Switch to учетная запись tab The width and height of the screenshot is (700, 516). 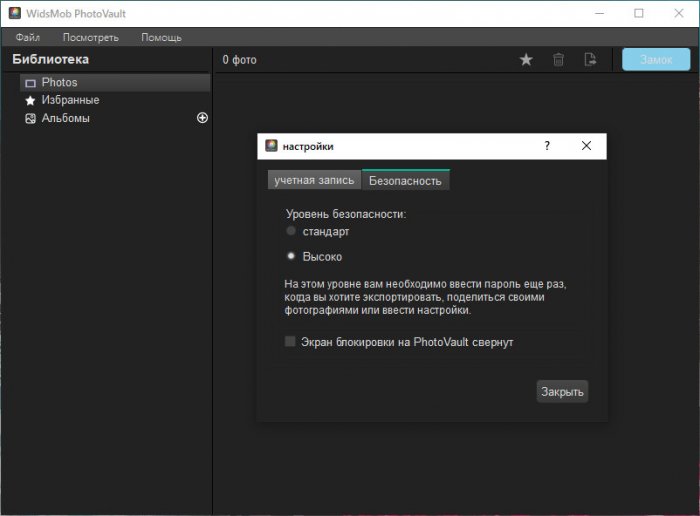pyautogui.click(x=314, y=180)
